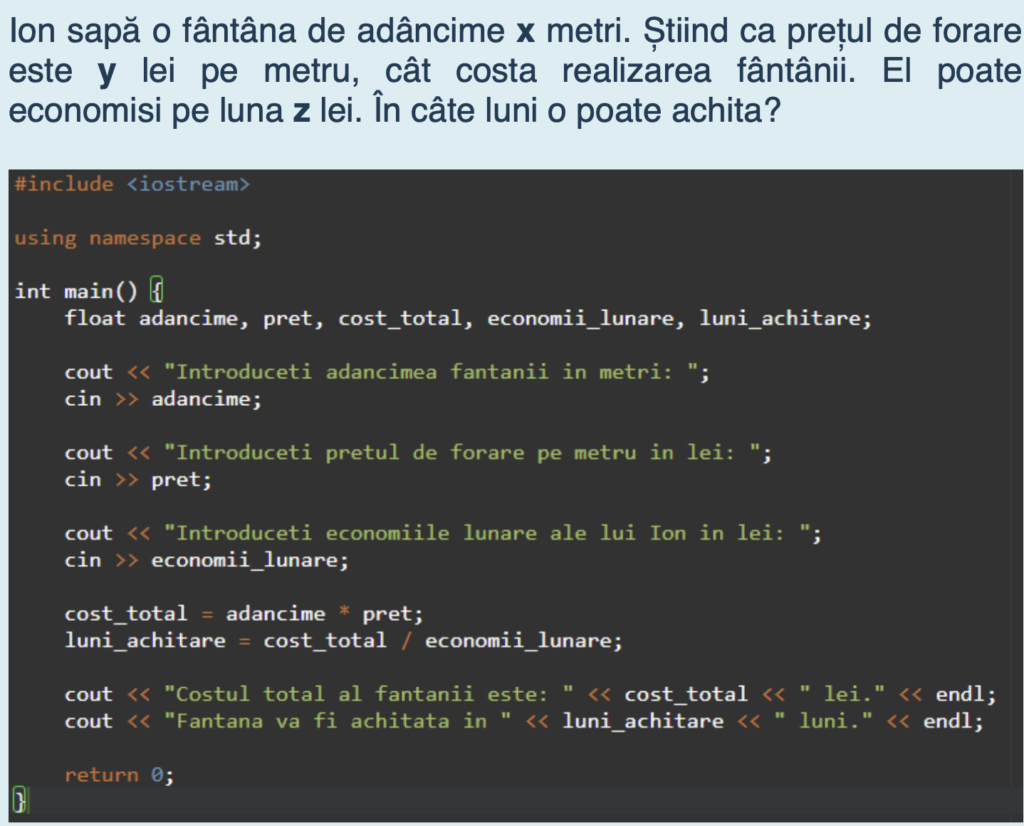This screenshot has height=826, width=1024.
Task: Click the #include directive
Action: coord(64,184)
